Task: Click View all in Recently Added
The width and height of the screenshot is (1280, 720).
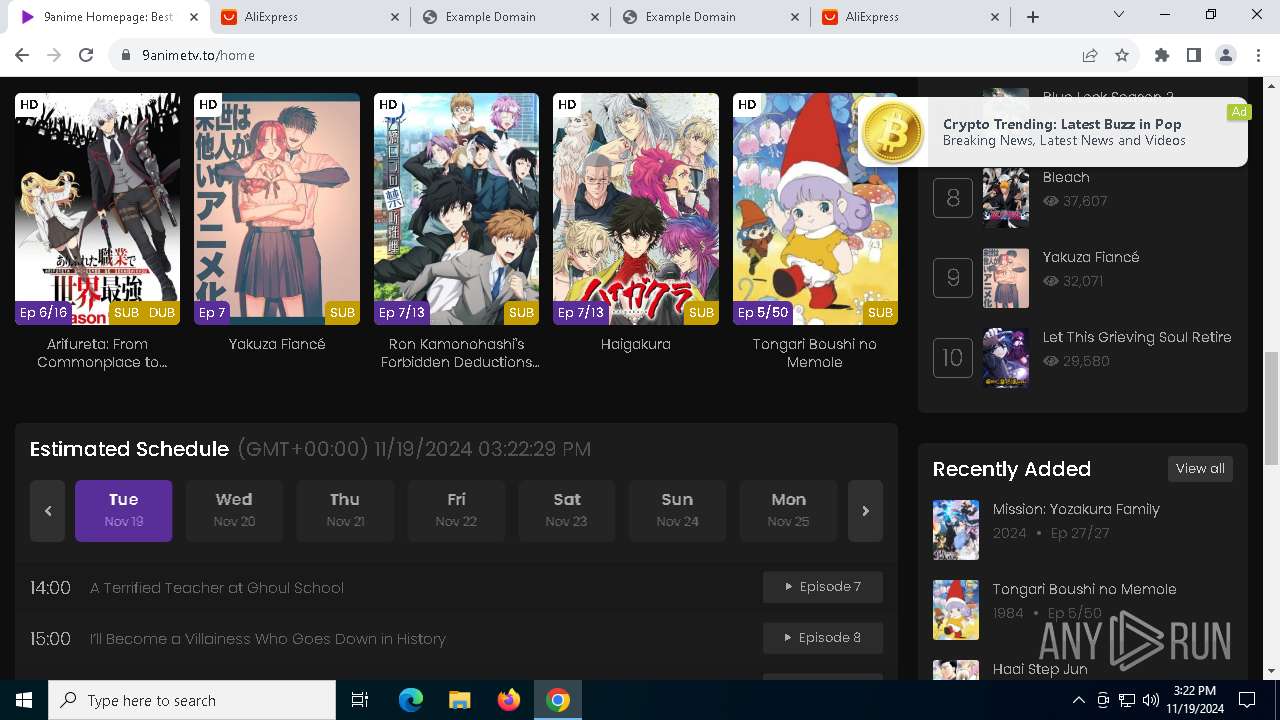Action: click(1200, 469)
